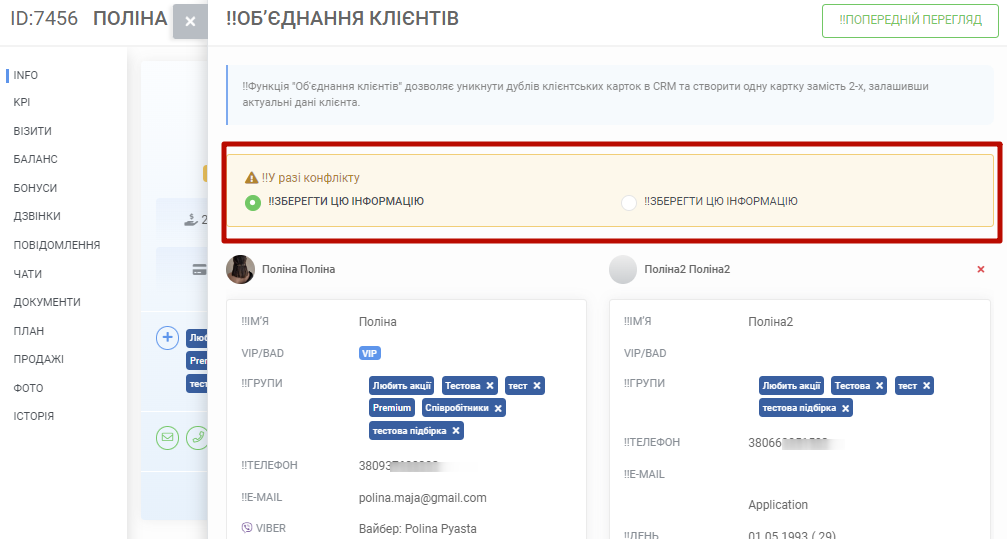Screen dimensions: 1007x539
Task: Click the Application text on Поліна2 card
Action: (x=778, y=505)
